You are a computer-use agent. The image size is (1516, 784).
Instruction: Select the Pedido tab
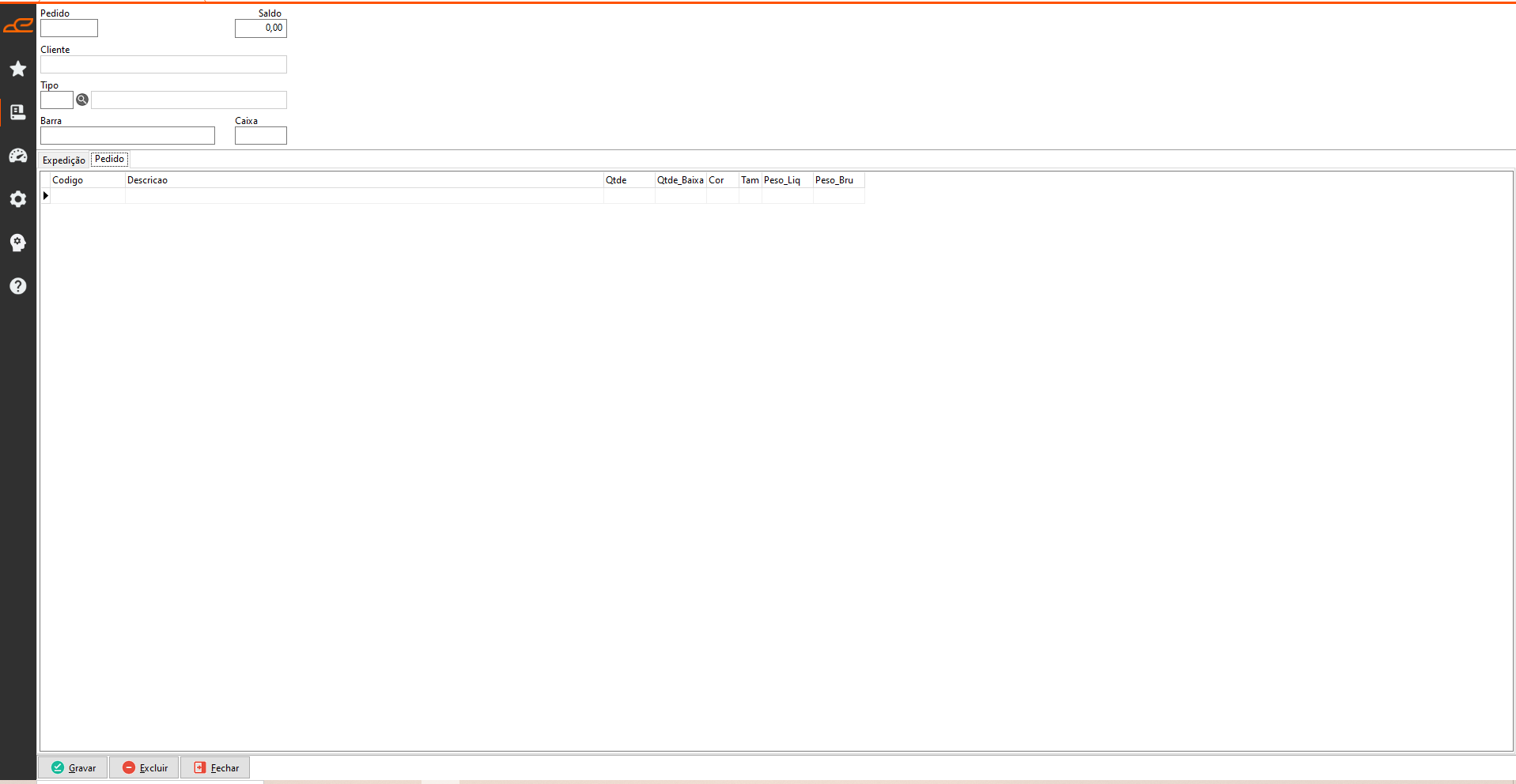pyautogui.click(x=109, y=159)
